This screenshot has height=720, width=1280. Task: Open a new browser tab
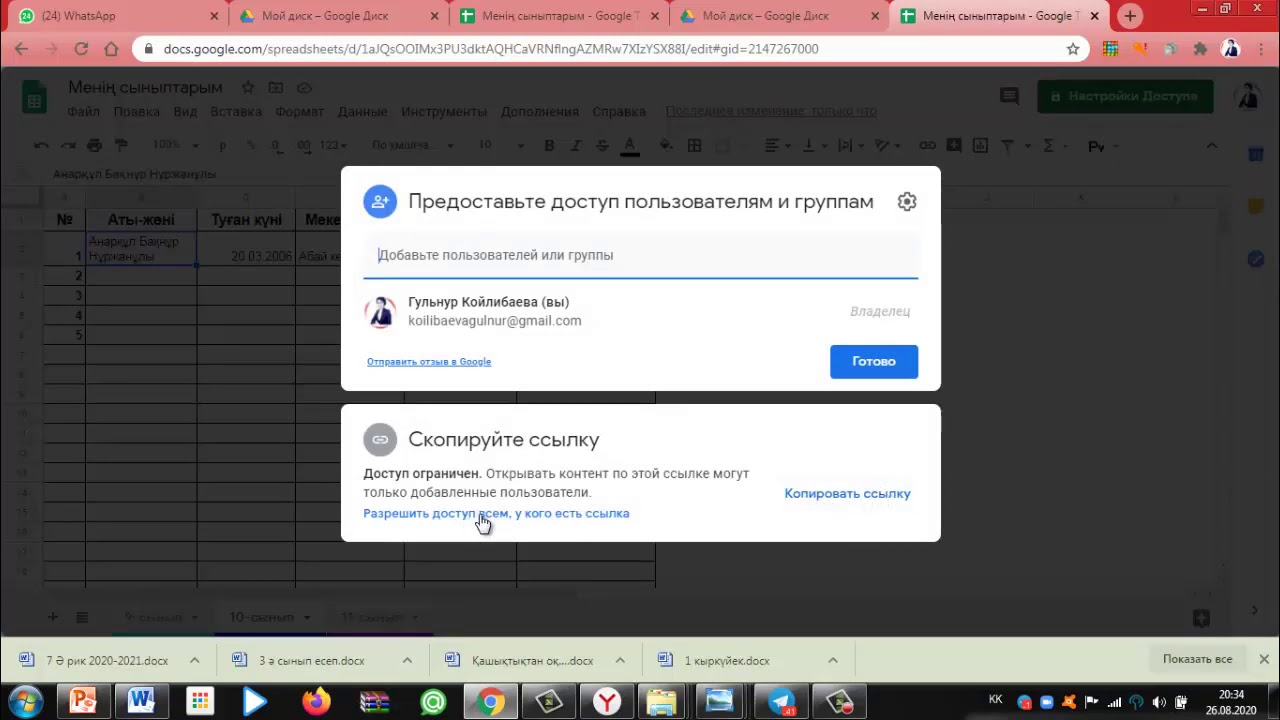coord(1129,16)
